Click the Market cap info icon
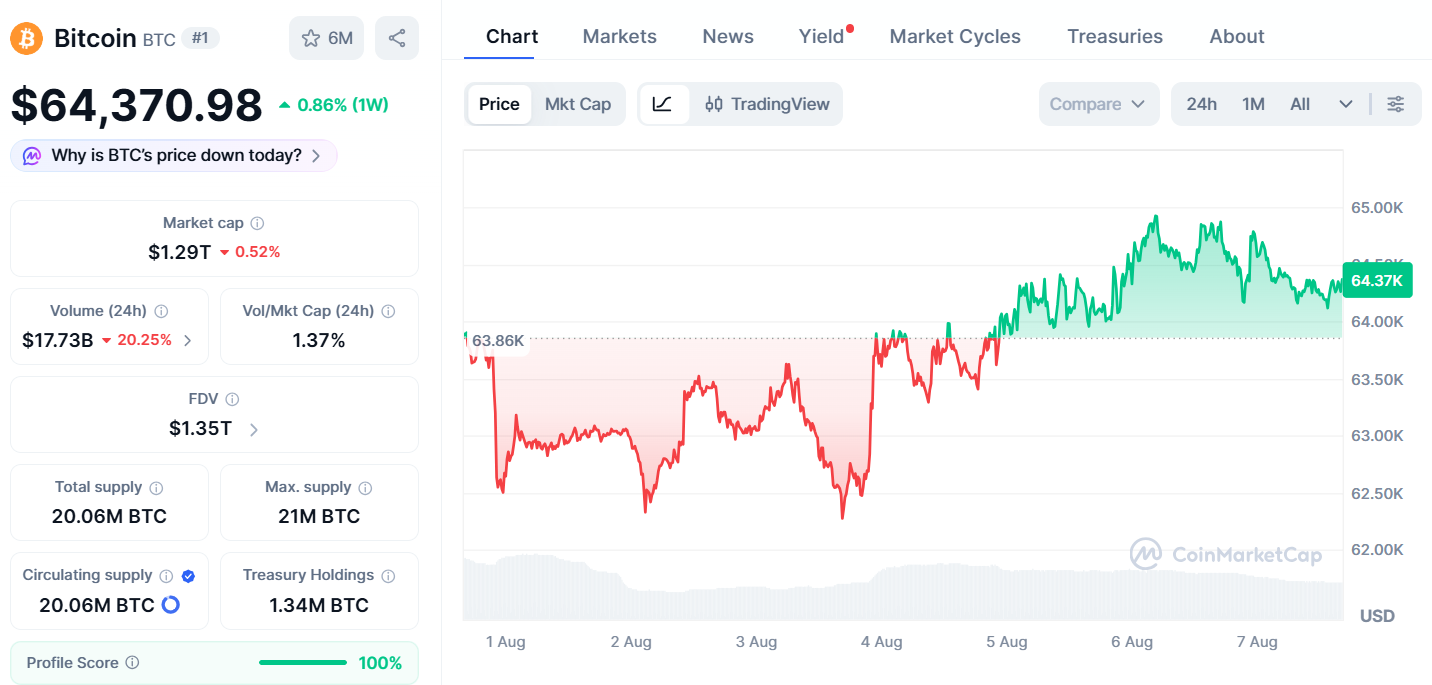Image resolution: width=1432 pixels, height=685 pixels. [x=257, y=223]
